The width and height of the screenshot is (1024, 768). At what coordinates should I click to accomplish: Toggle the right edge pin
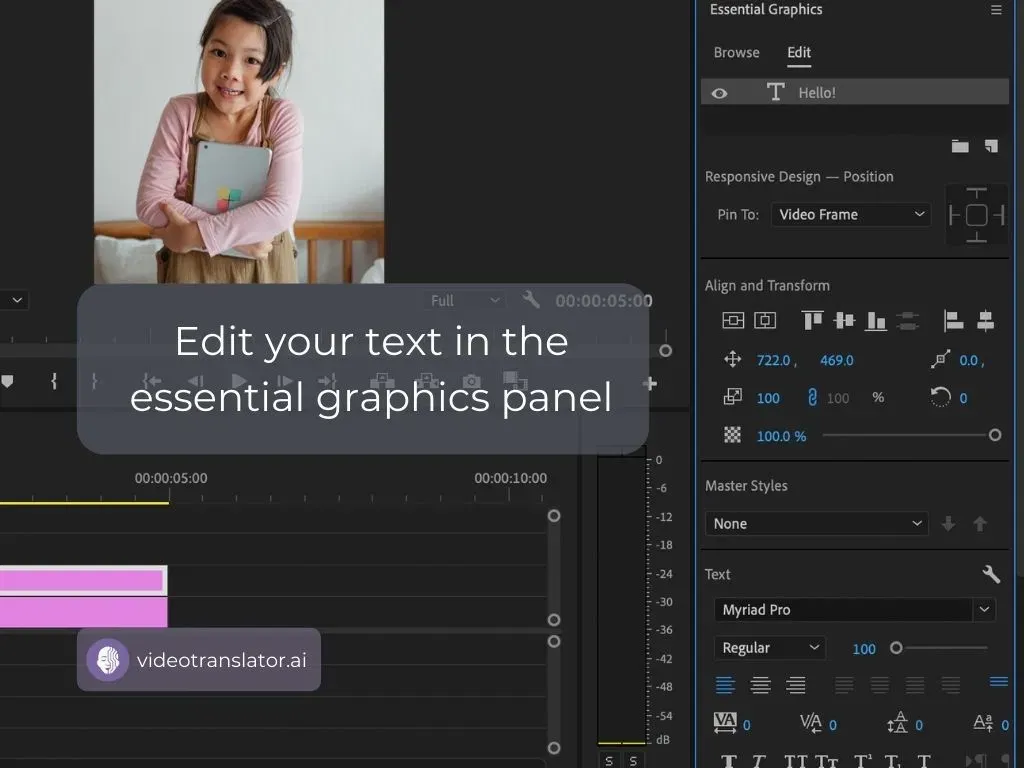coord(999,215)
